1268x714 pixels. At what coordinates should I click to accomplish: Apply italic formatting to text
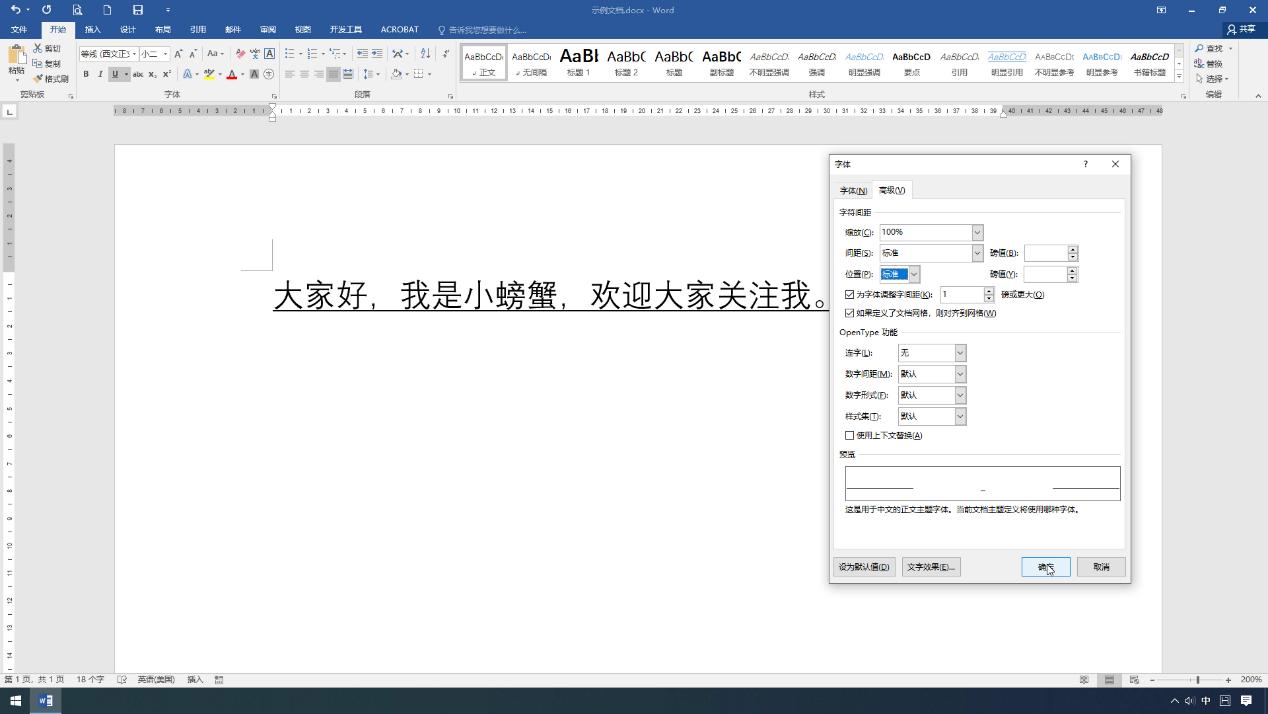tap(101, 74)
